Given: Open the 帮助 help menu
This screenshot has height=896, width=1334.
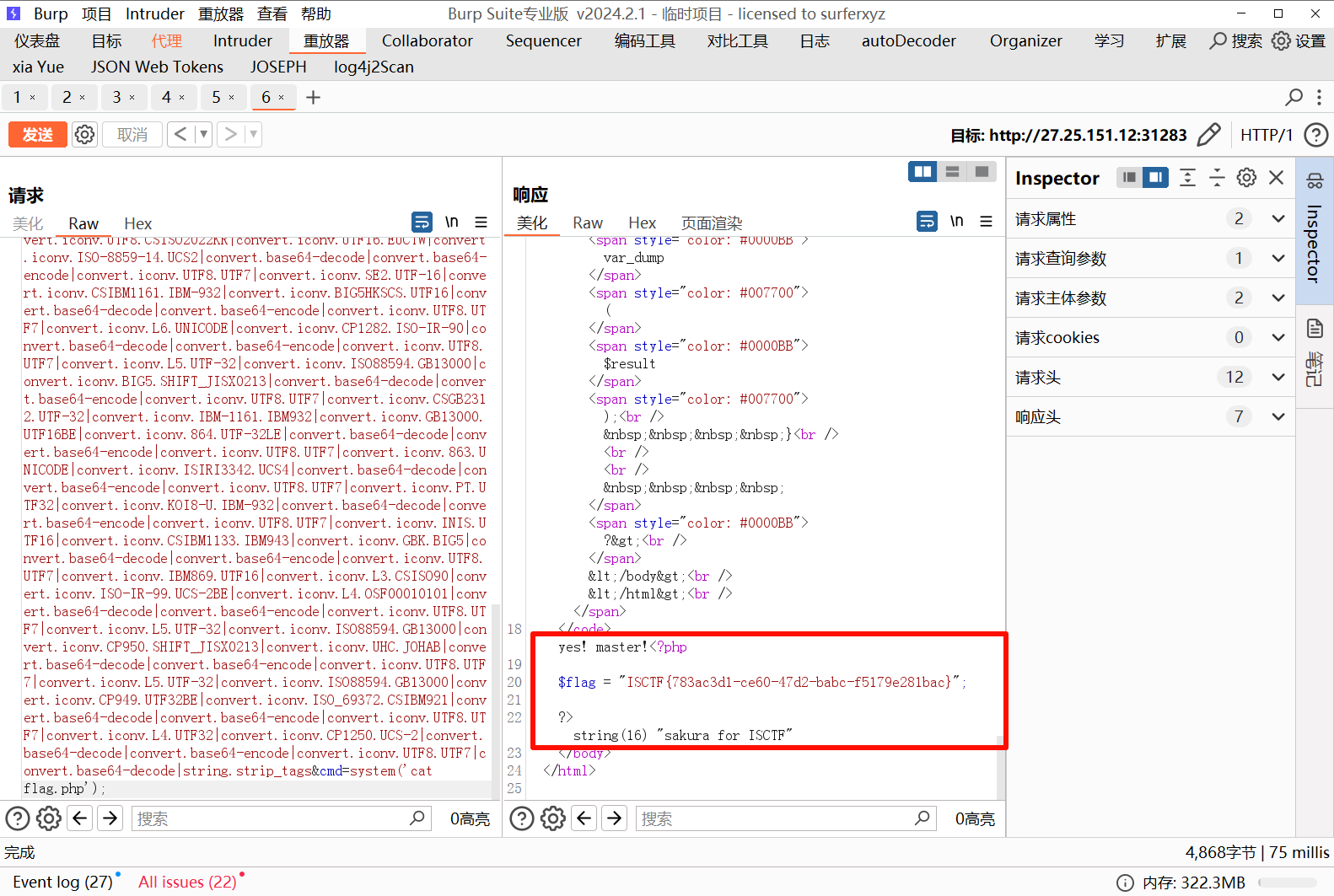Looking at the screenshot, I should [x=316, y=13].
